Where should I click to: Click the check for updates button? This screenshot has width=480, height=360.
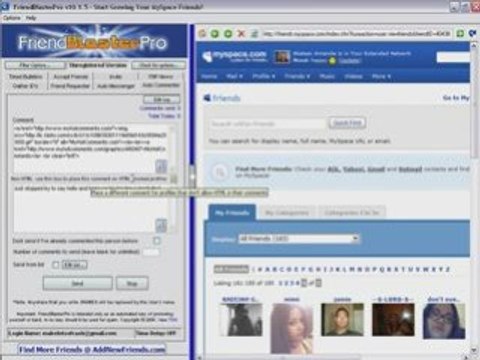158,65
